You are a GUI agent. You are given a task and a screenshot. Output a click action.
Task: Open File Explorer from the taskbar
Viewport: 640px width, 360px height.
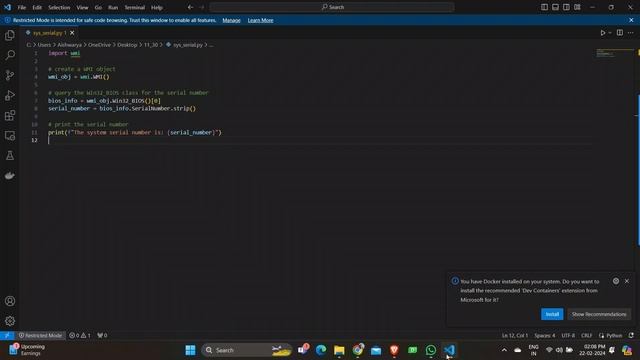pos(339,350)
